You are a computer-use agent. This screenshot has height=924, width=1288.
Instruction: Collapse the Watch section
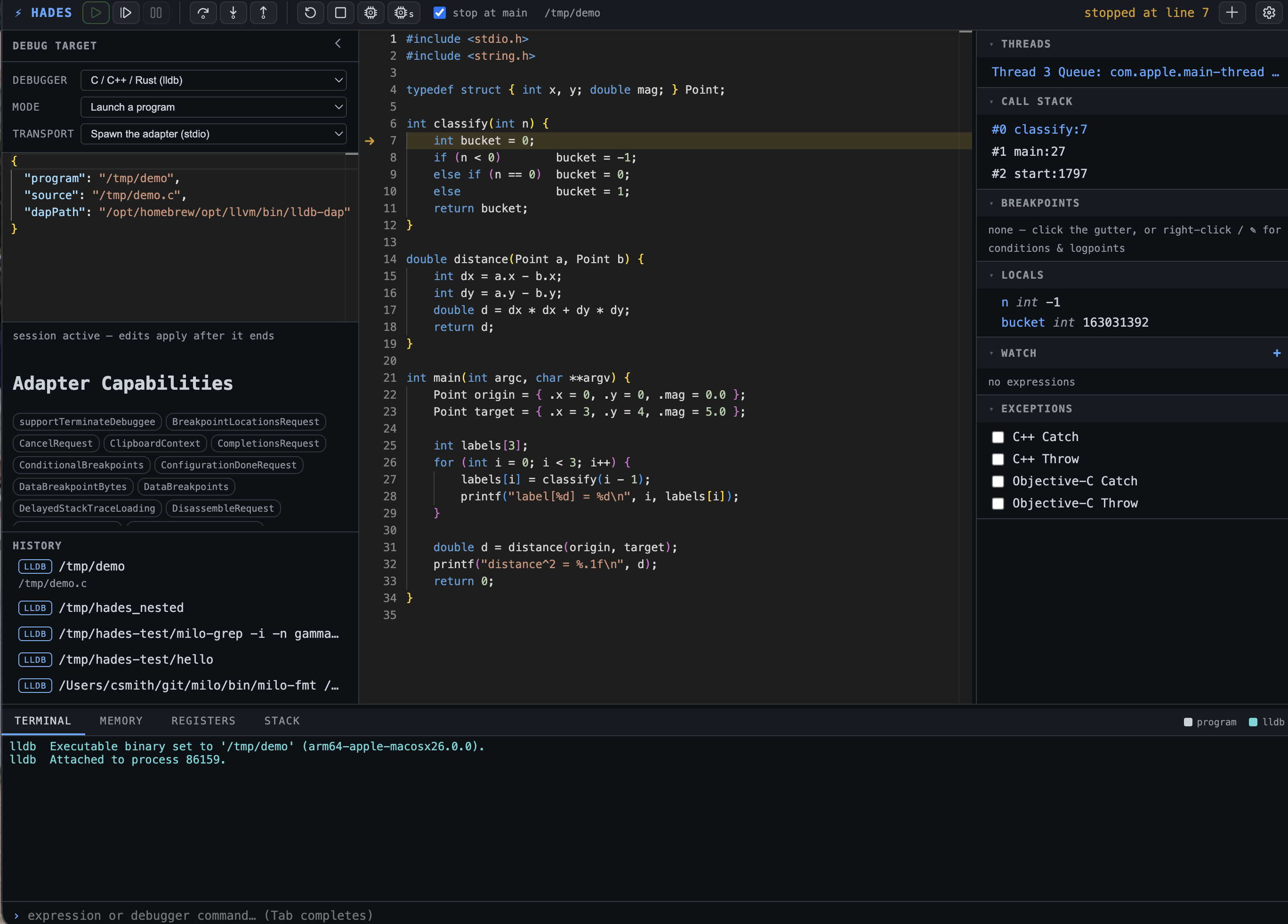pyautogui.click(x=991, y=353)
